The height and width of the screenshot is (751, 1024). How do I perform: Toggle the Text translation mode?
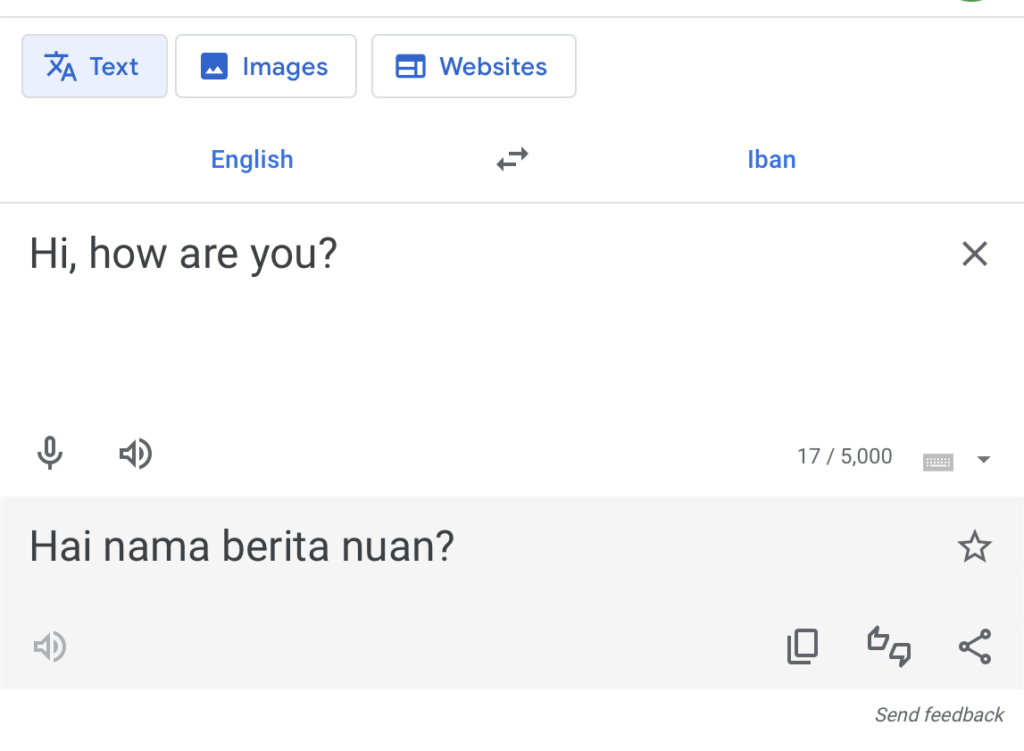pos(94,66)
